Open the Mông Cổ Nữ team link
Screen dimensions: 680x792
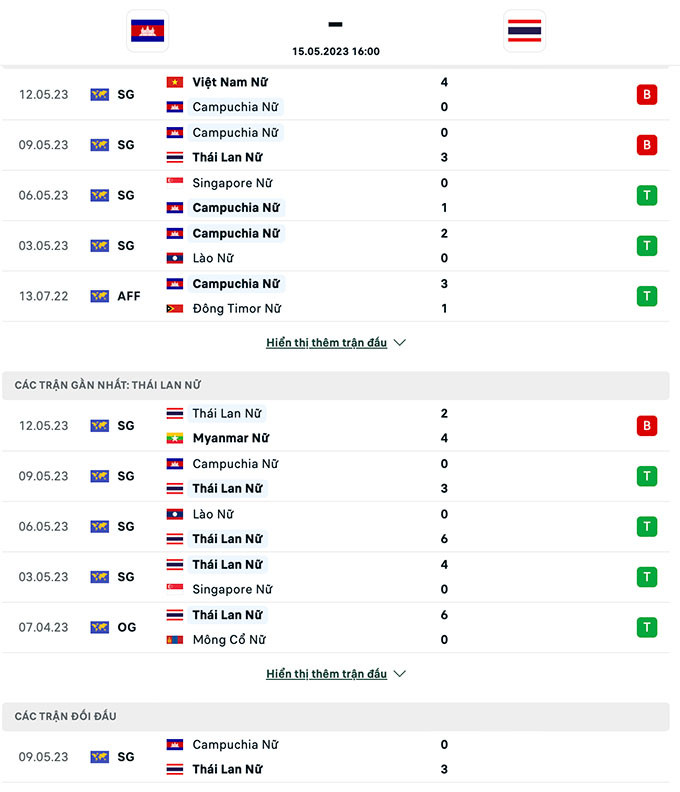(x=229, y=640)
